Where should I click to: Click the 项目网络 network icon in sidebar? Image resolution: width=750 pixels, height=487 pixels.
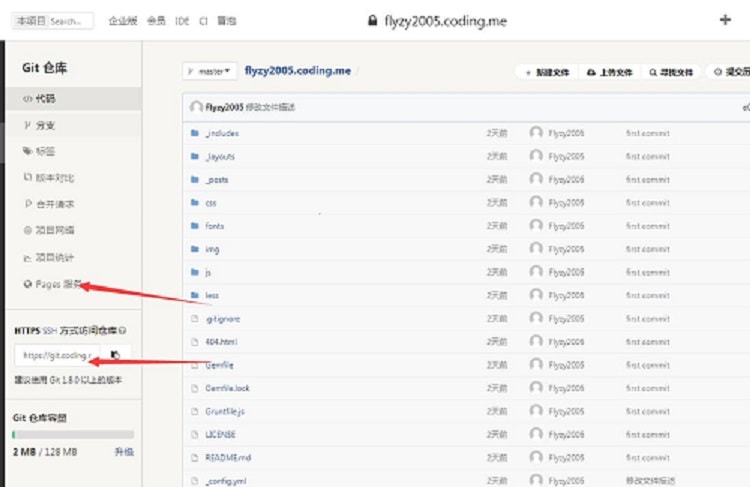[x=28, y=230]
